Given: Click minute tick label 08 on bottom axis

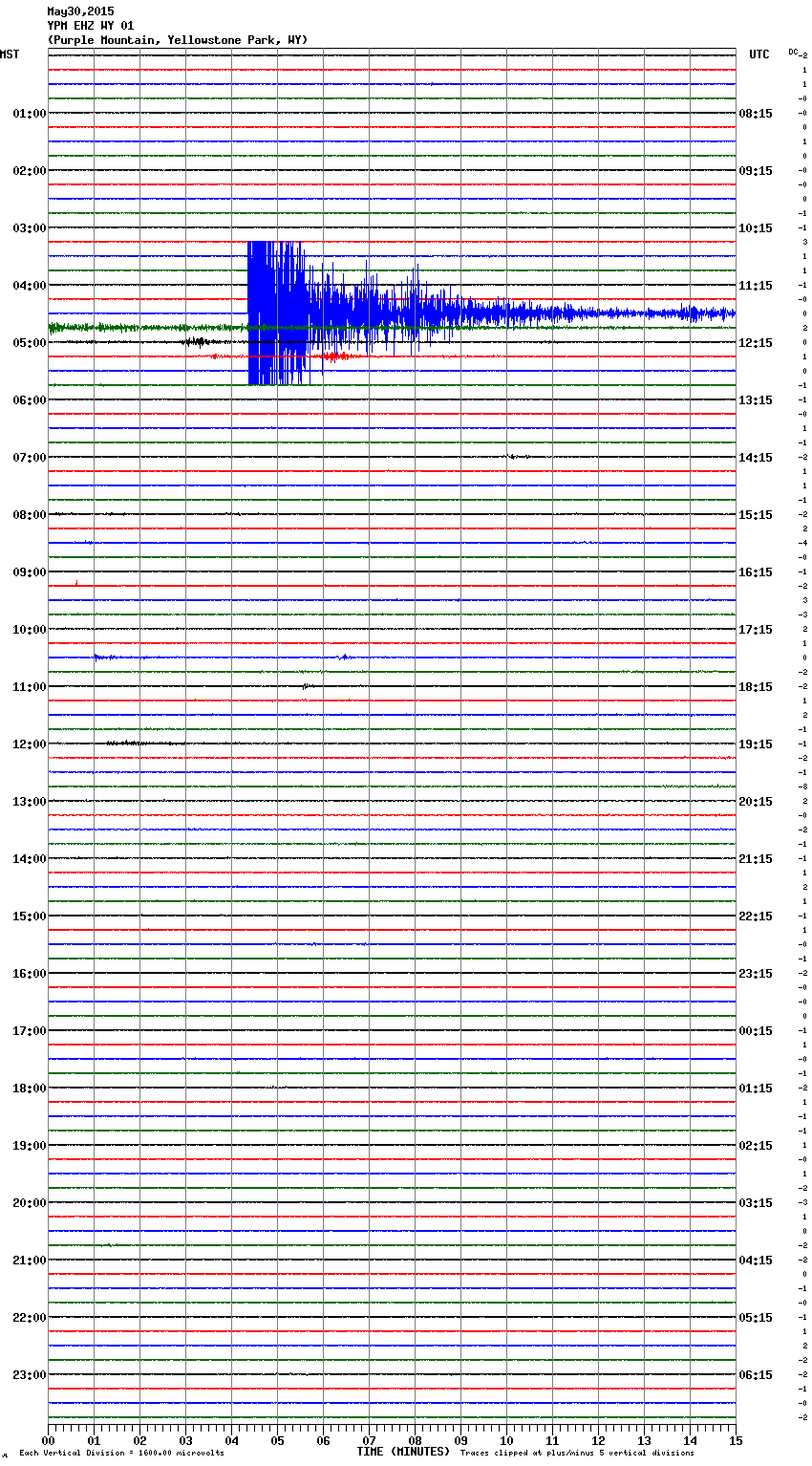Looking at the screenshot, I should click(415, 1440).
